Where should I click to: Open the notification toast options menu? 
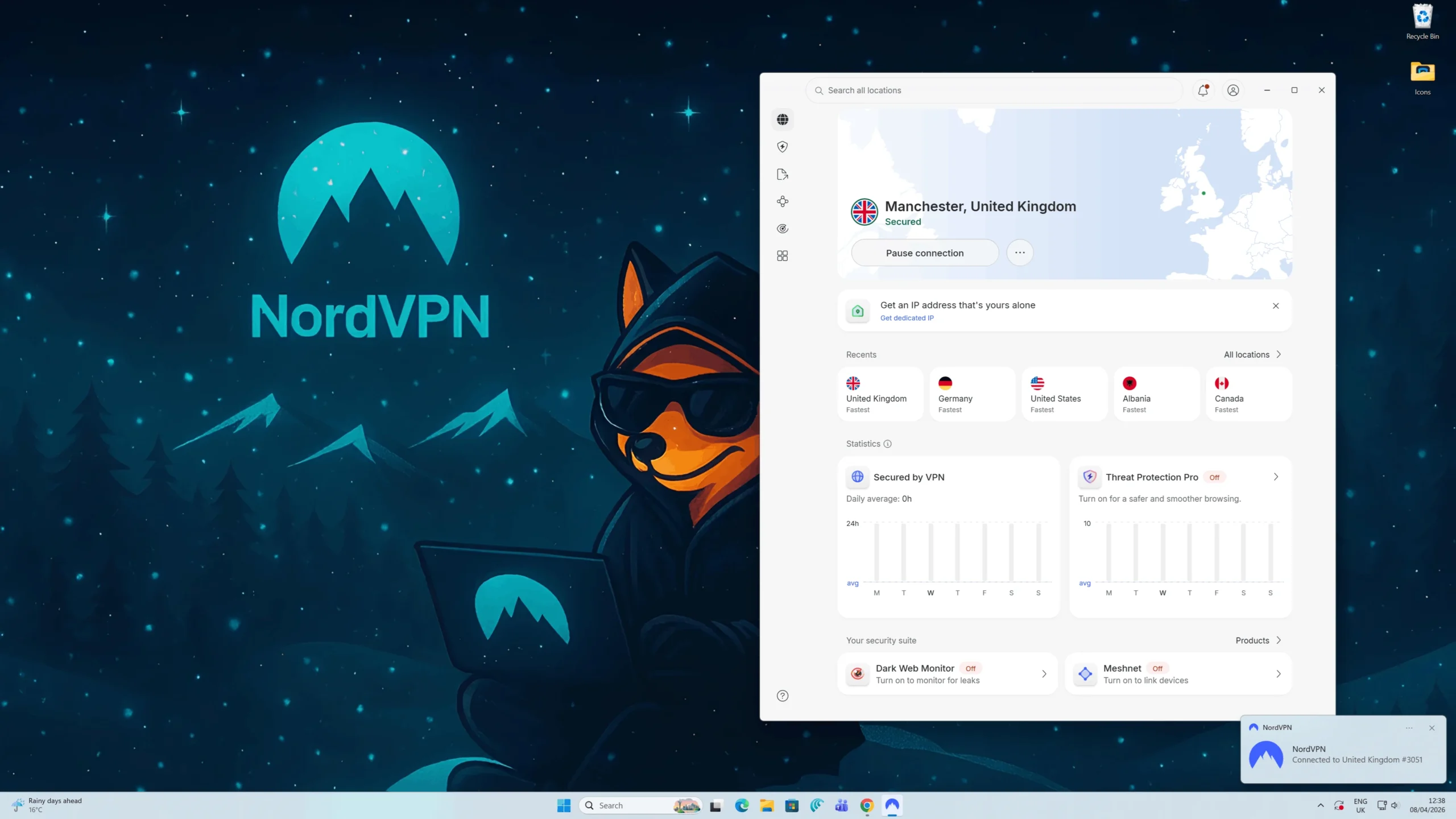[x=1409, y=728]
